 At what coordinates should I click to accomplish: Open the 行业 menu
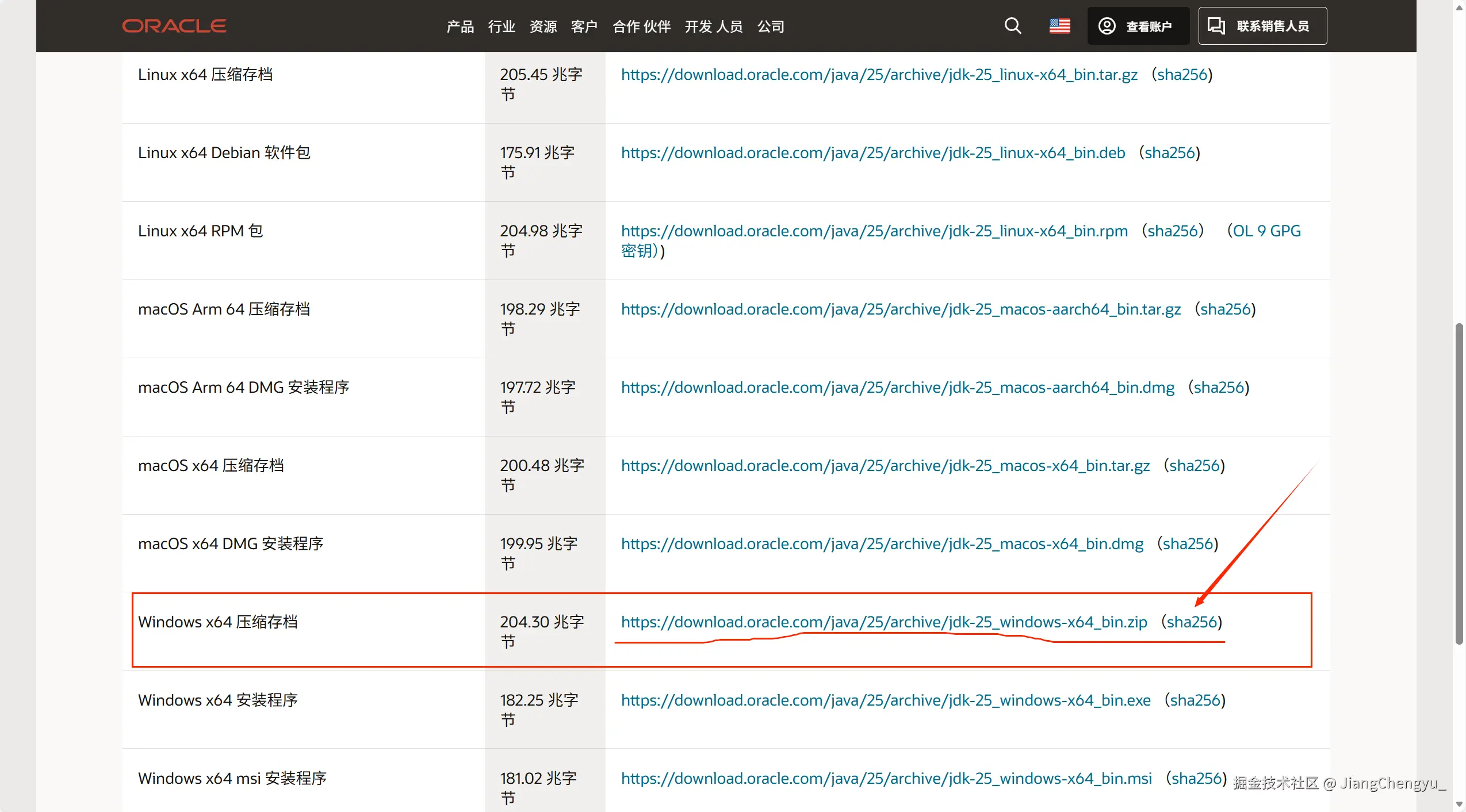501,26
